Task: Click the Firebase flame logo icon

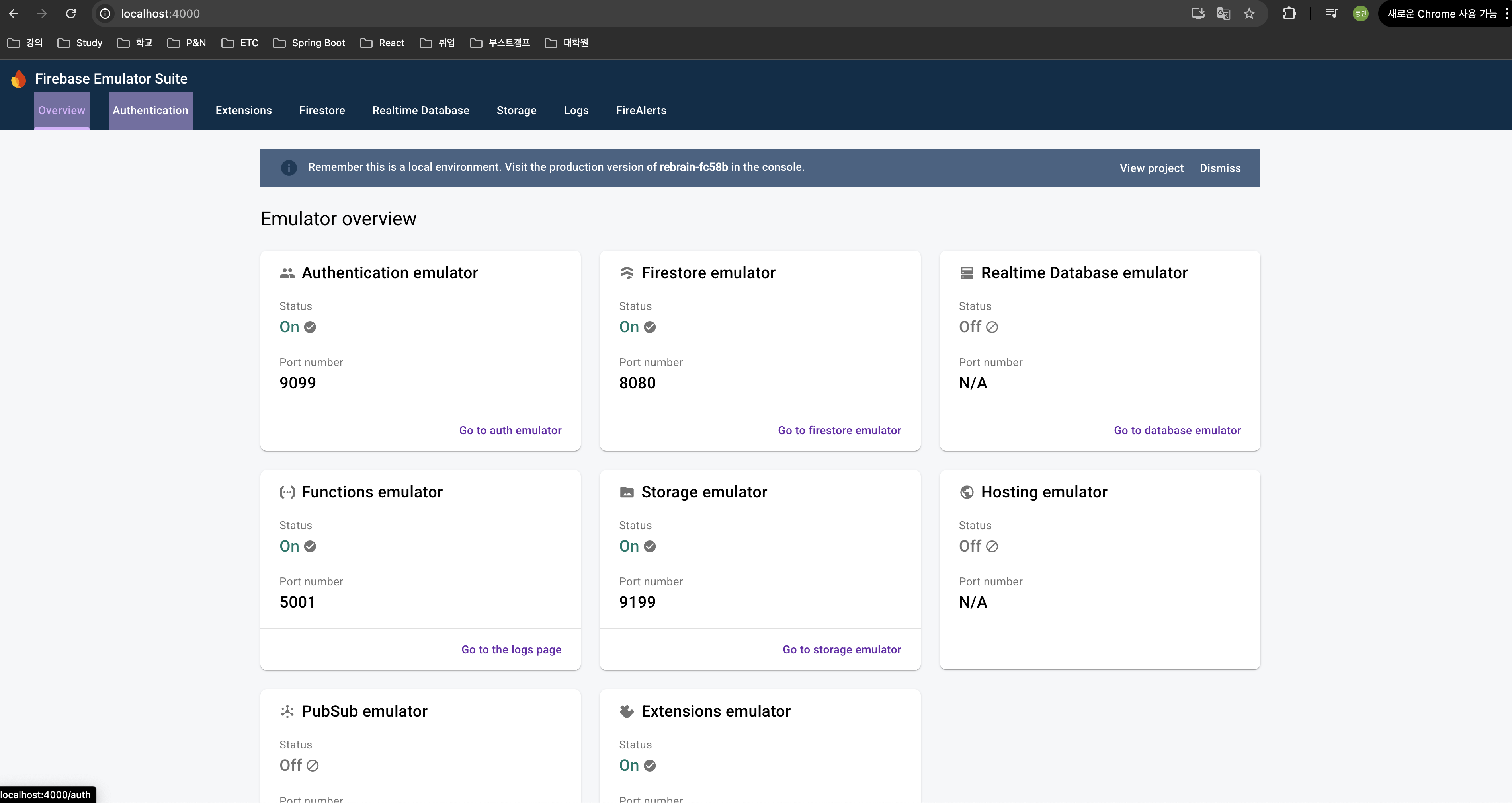Action: [19, 79]
